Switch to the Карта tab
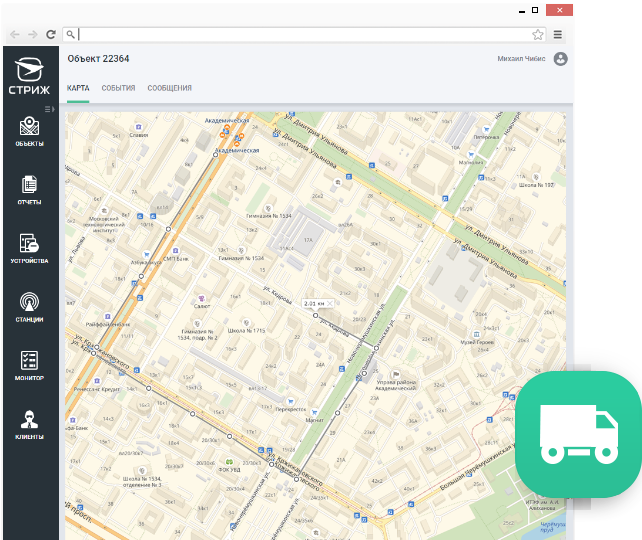 click(x=78, y=88)
